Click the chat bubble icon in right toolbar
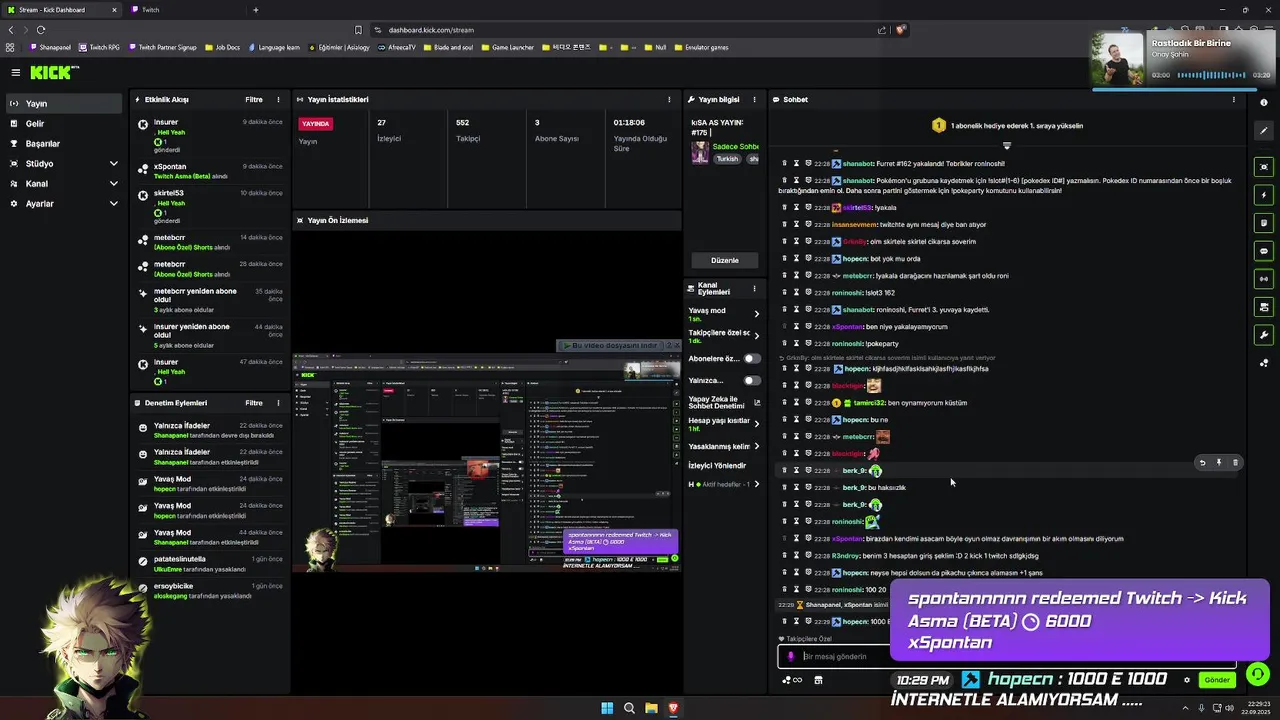This screenshot has width=1280, height=720. [1264, 251]
